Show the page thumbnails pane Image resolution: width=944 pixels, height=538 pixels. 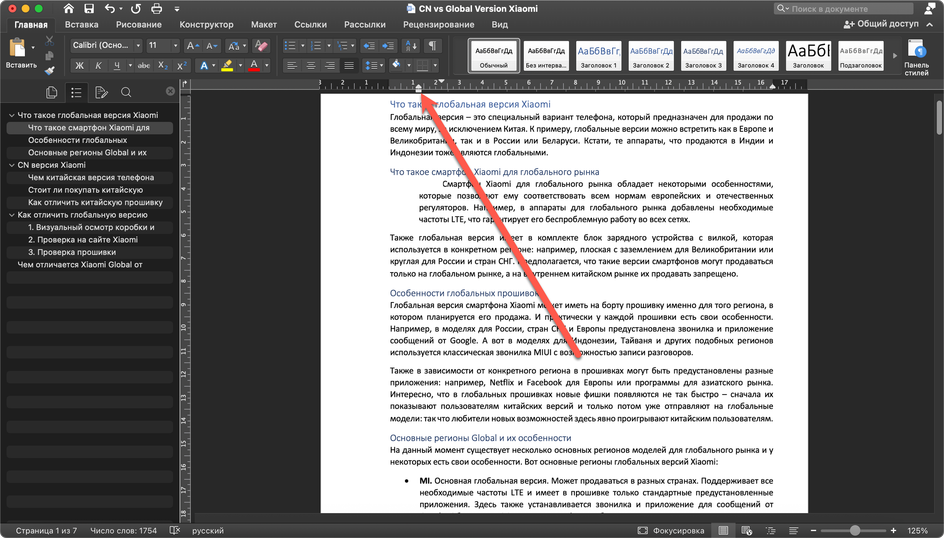51,92
